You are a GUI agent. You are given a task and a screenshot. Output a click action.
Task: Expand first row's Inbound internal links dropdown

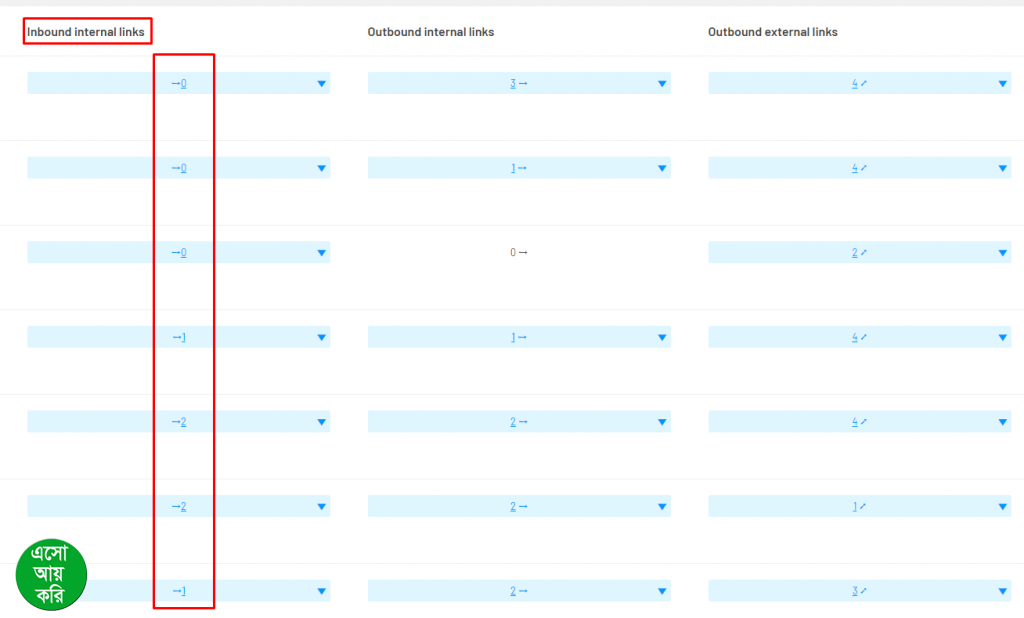coord(321,84)
